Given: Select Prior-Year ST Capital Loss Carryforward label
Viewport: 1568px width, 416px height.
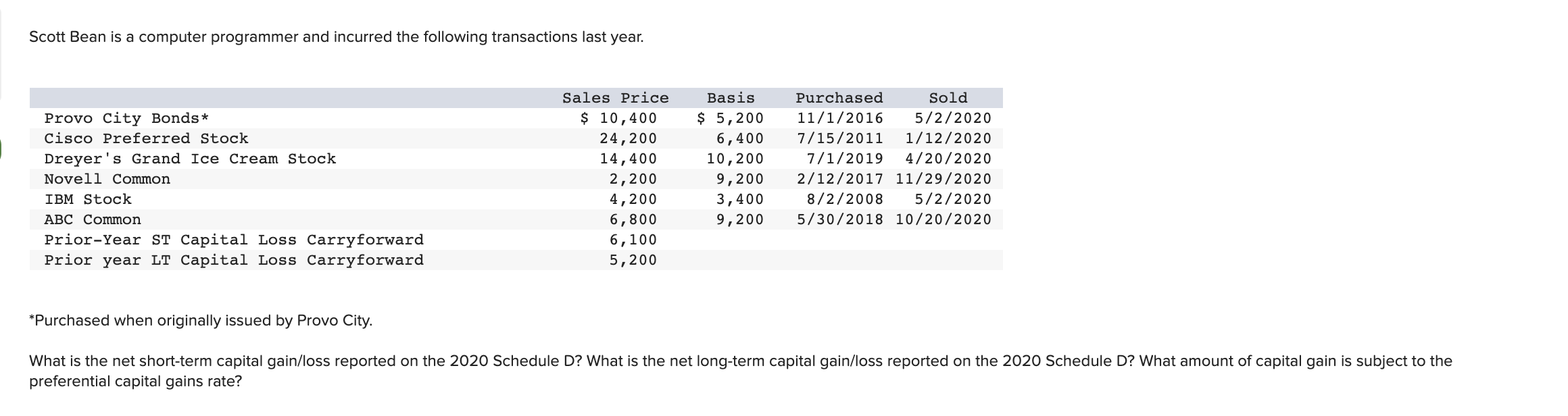Looking at the screenshot, I should [x=234, y=240].
